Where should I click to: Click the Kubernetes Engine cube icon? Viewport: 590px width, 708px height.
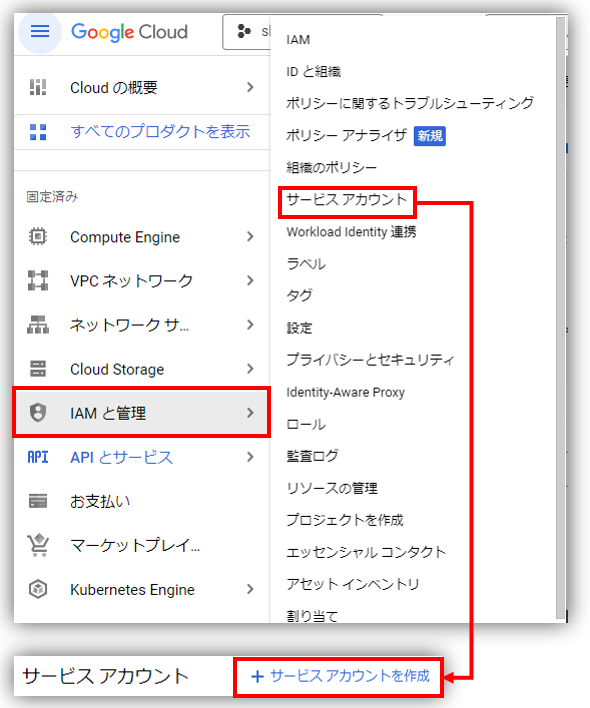pos(38,589)
